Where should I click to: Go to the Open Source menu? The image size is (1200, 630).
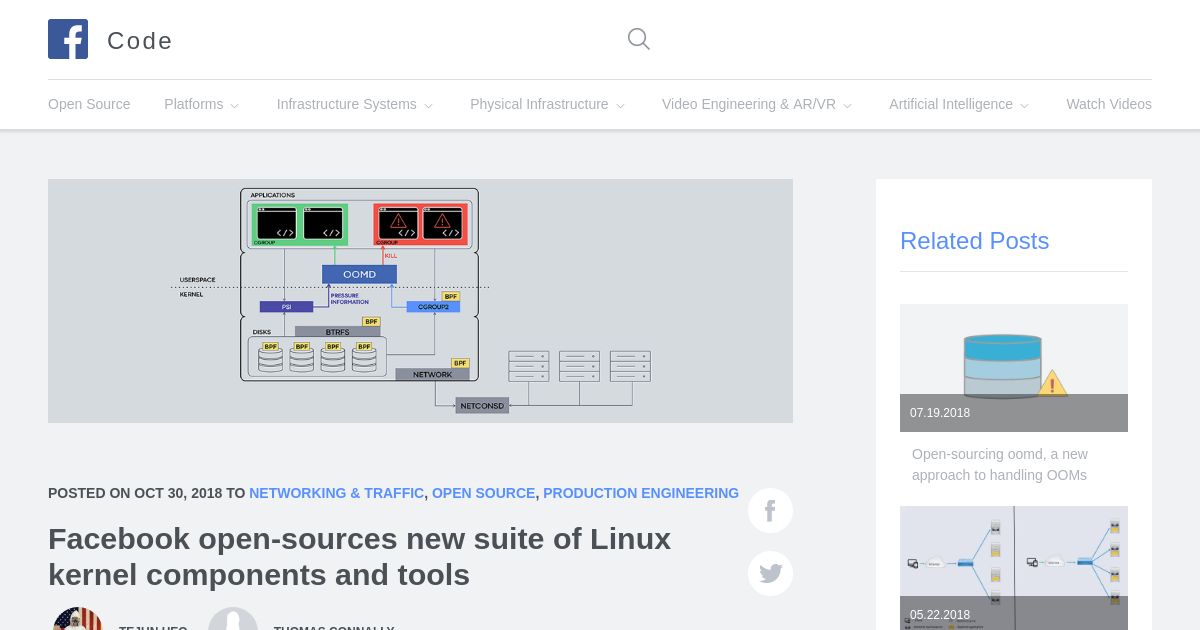[x=89, y=104]
